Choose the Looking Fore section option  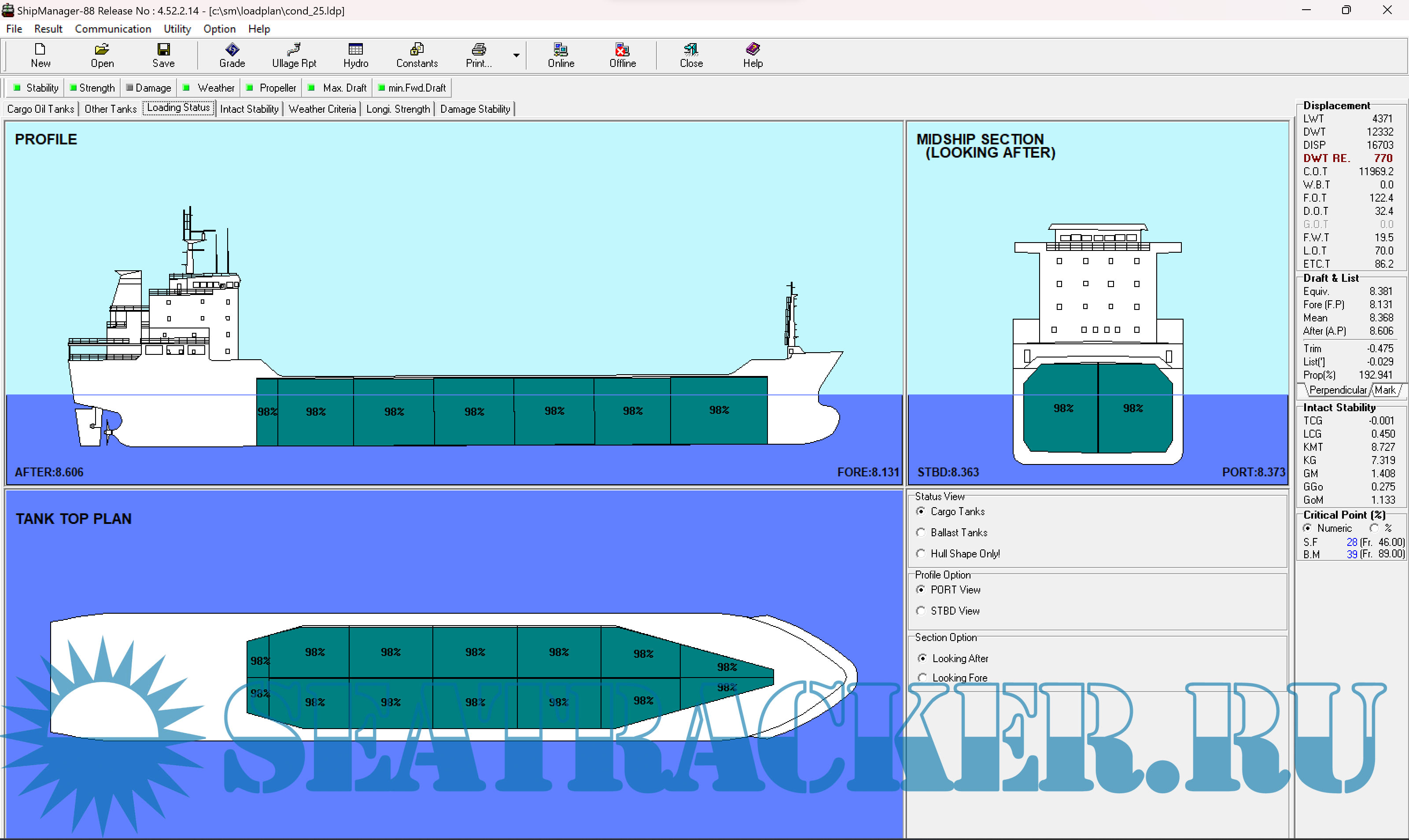coord(922,678)
